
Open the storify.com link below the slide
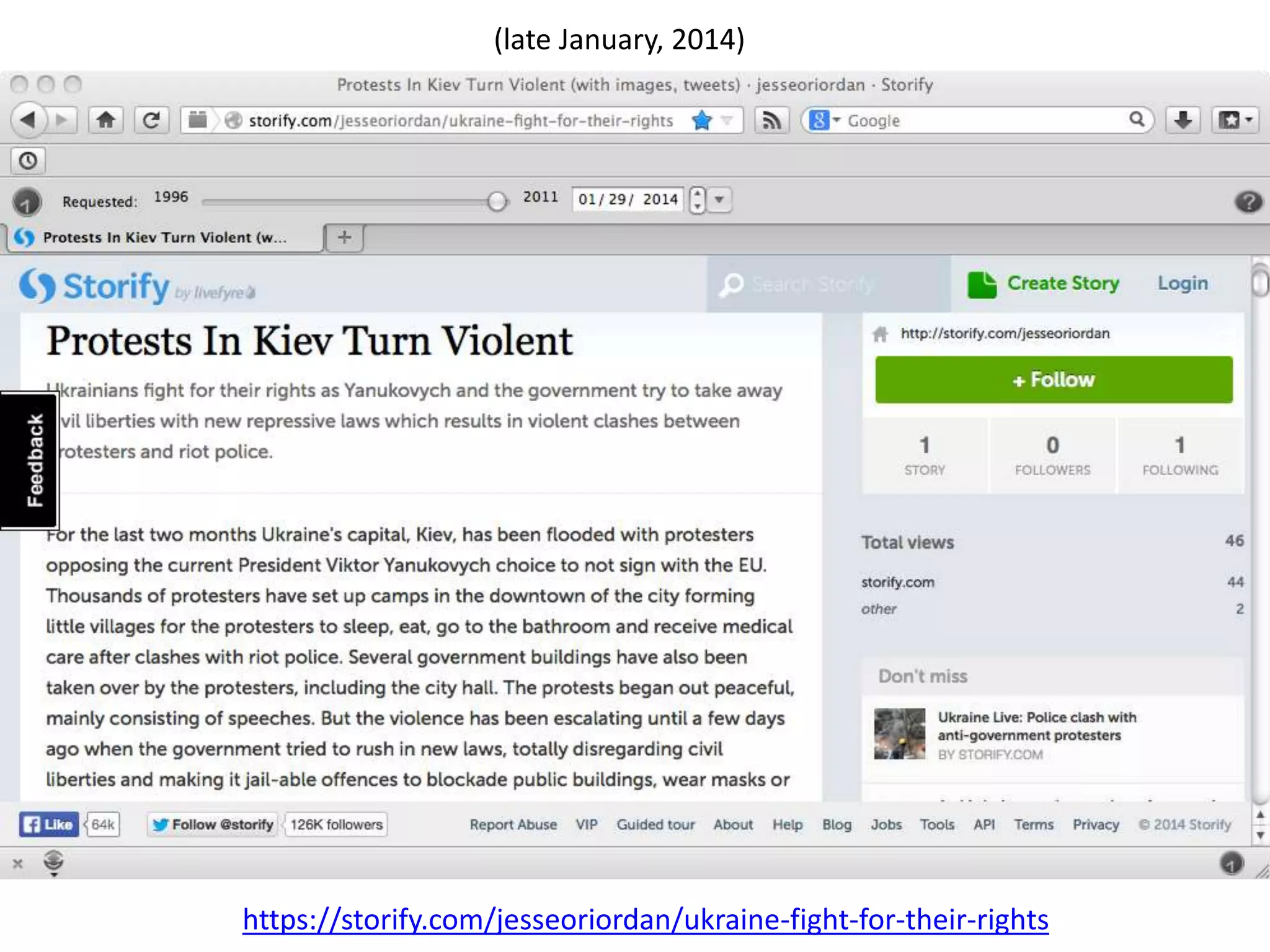click(645, 919)
